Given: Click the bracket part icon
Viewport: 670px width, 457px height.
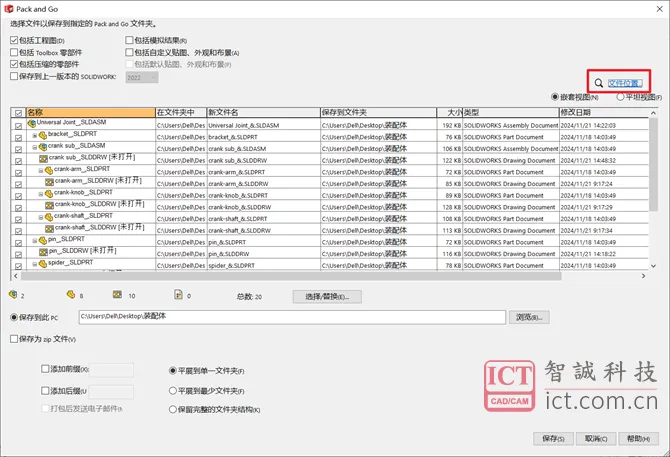Looking at the screenshot, I should click(x=43, y=135).
